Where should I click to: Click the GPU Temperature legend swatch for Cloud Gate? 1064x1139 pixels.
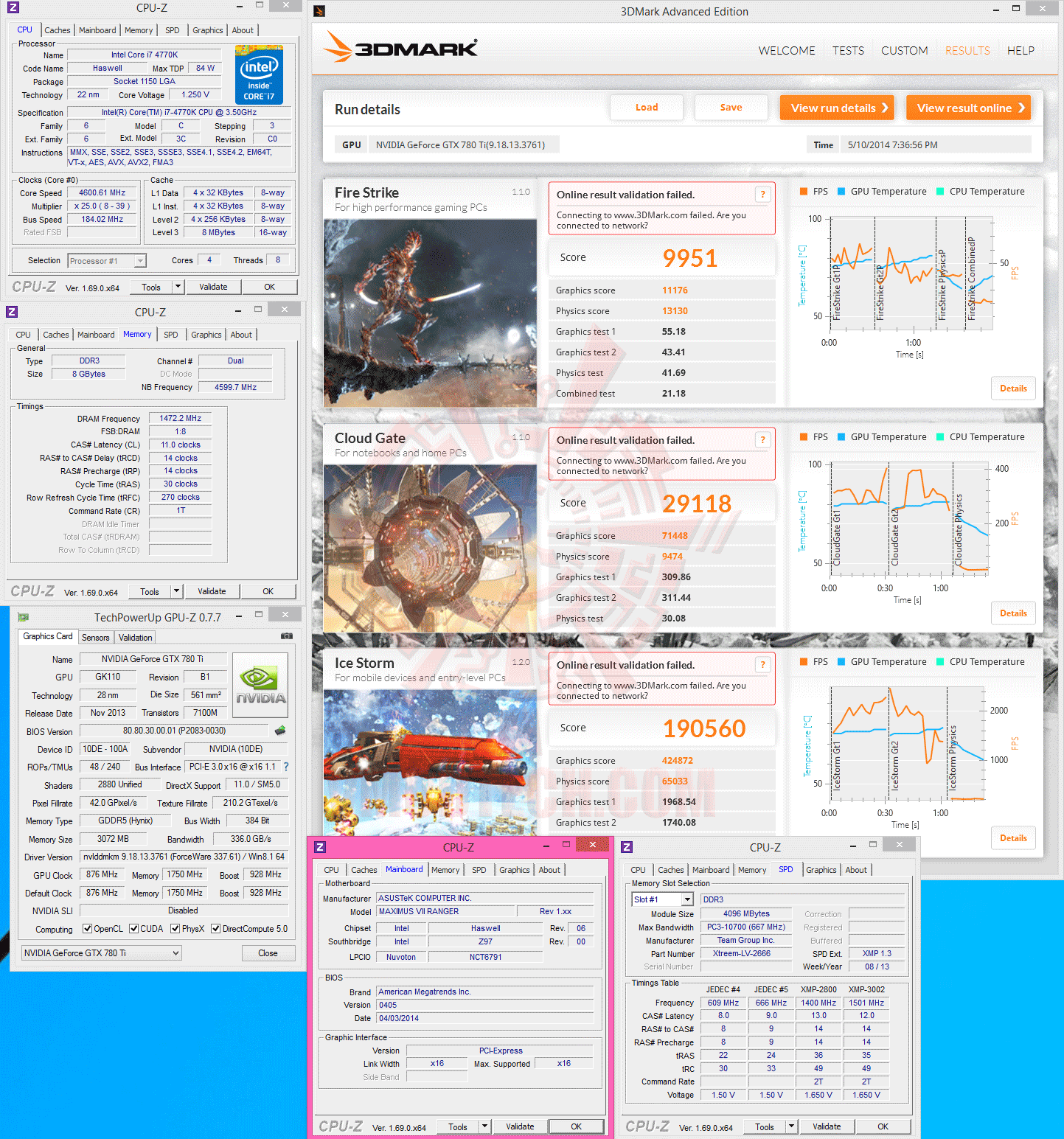point(841,436)
